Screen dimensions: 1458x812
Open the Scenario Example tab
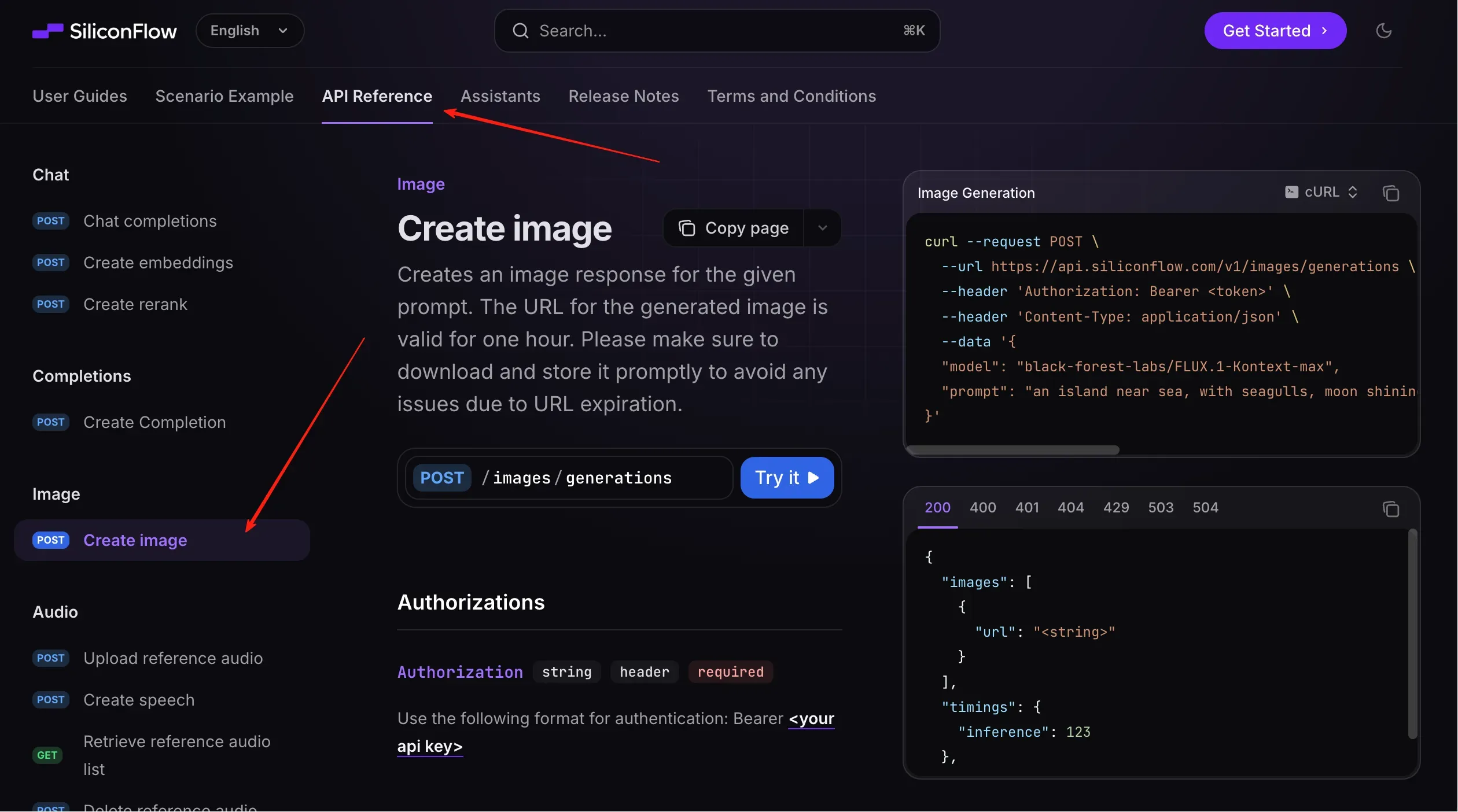click(224, 96)
